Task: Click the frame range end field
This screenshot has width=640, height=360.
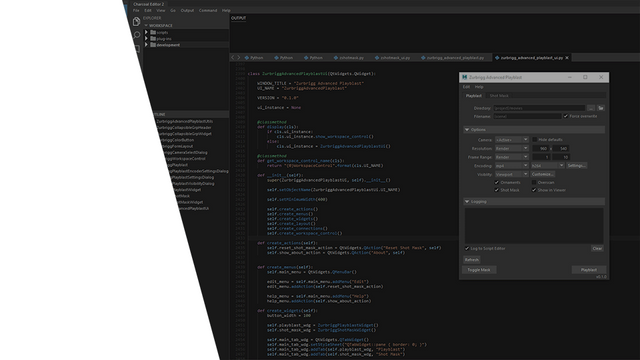Action: coord(561,157)
